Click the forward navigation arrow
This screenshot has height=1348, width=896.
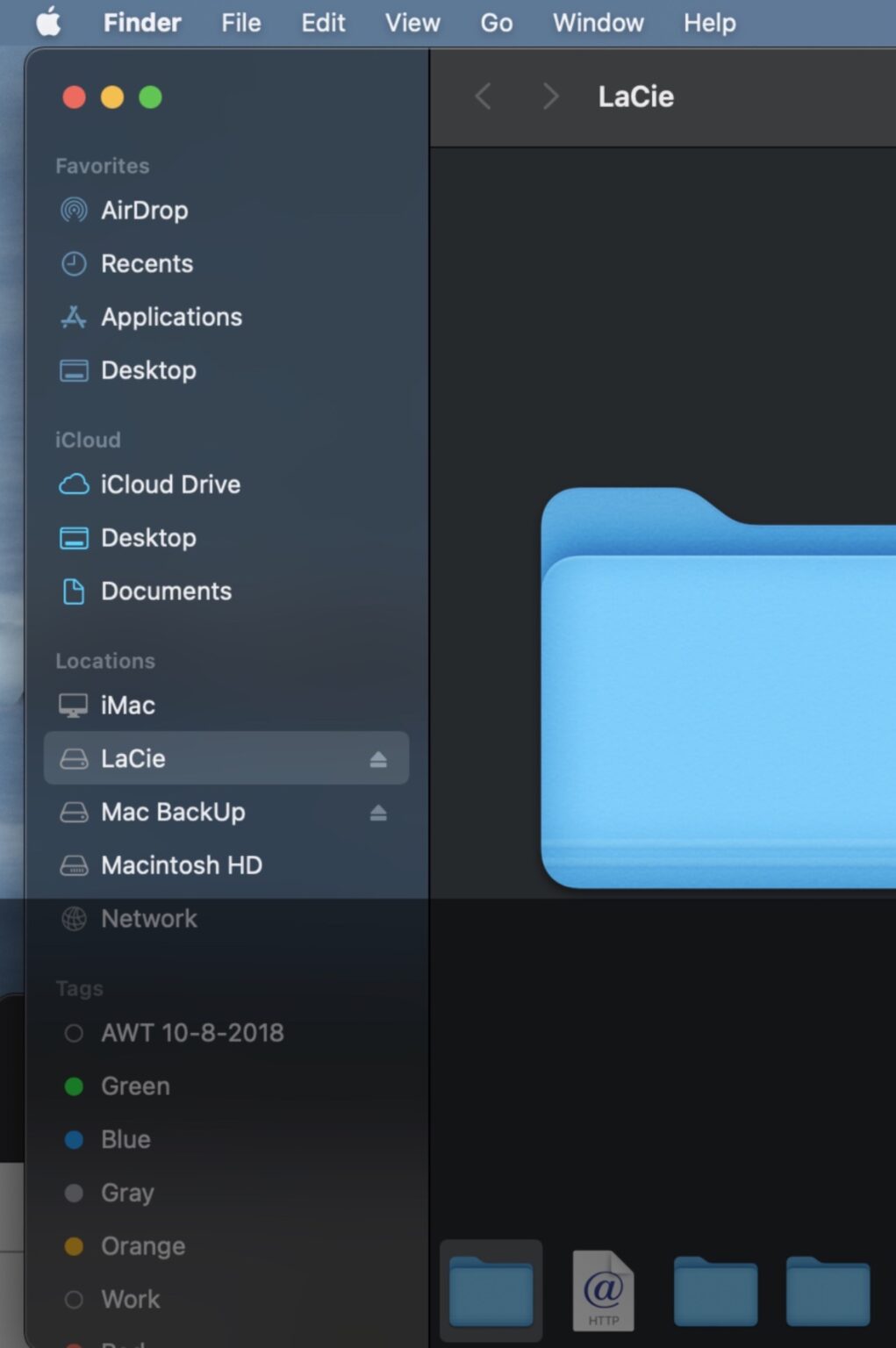point(550,97)
